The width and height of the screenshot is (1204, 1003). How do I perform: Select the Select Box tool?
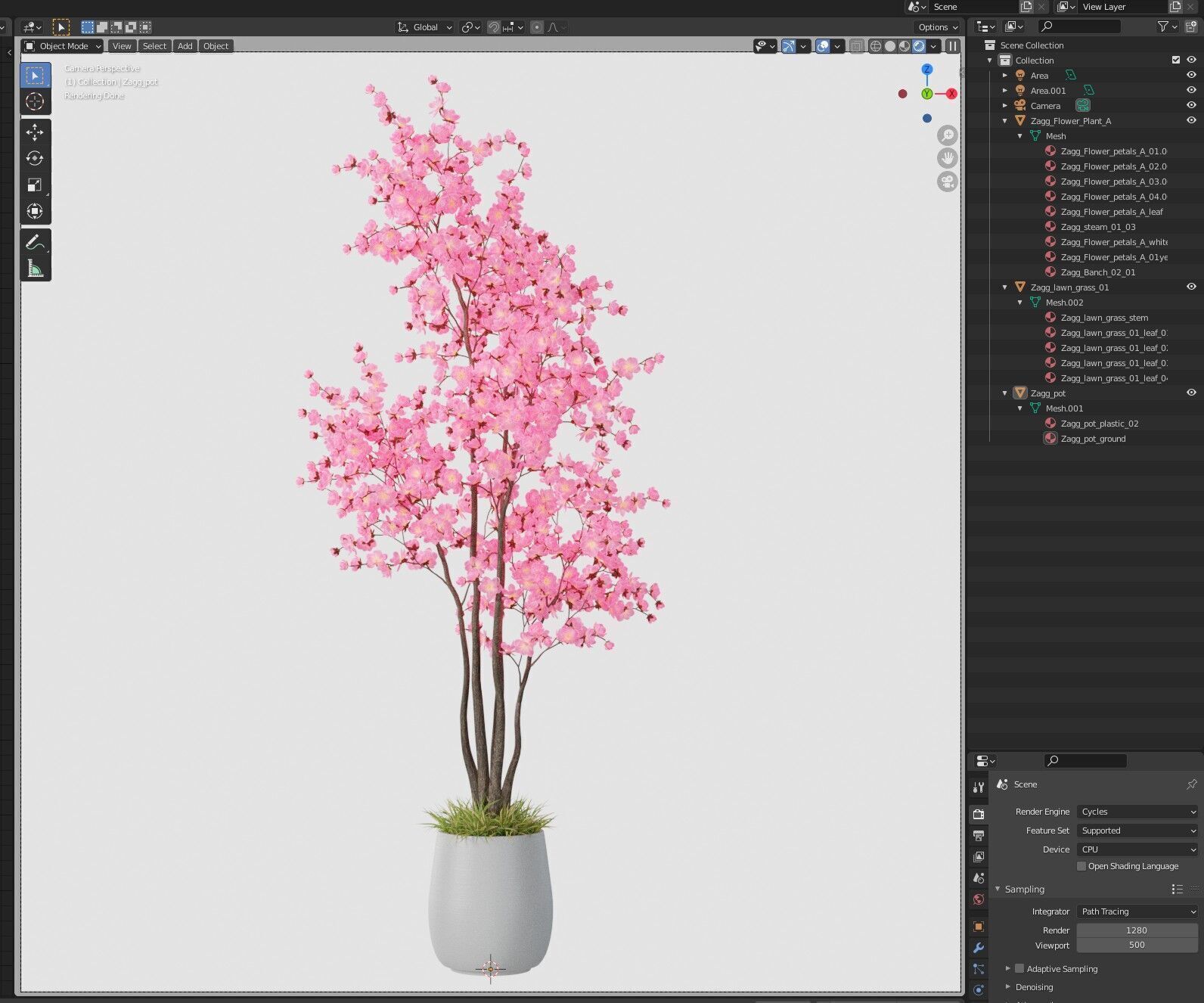(x=35, y=76)
